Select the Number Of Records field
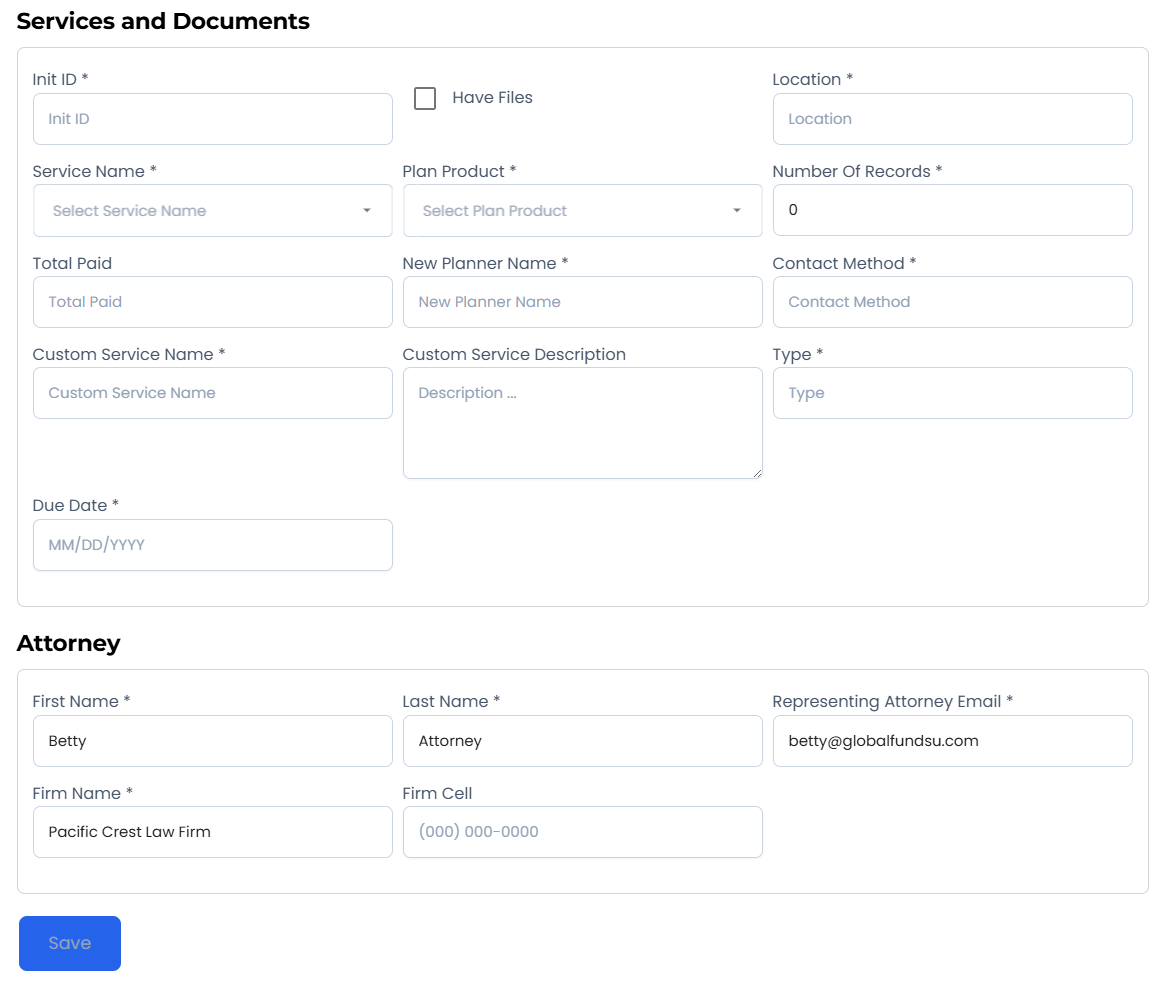The width and height of the screenshot is (1166, 989). coord(952,210)
